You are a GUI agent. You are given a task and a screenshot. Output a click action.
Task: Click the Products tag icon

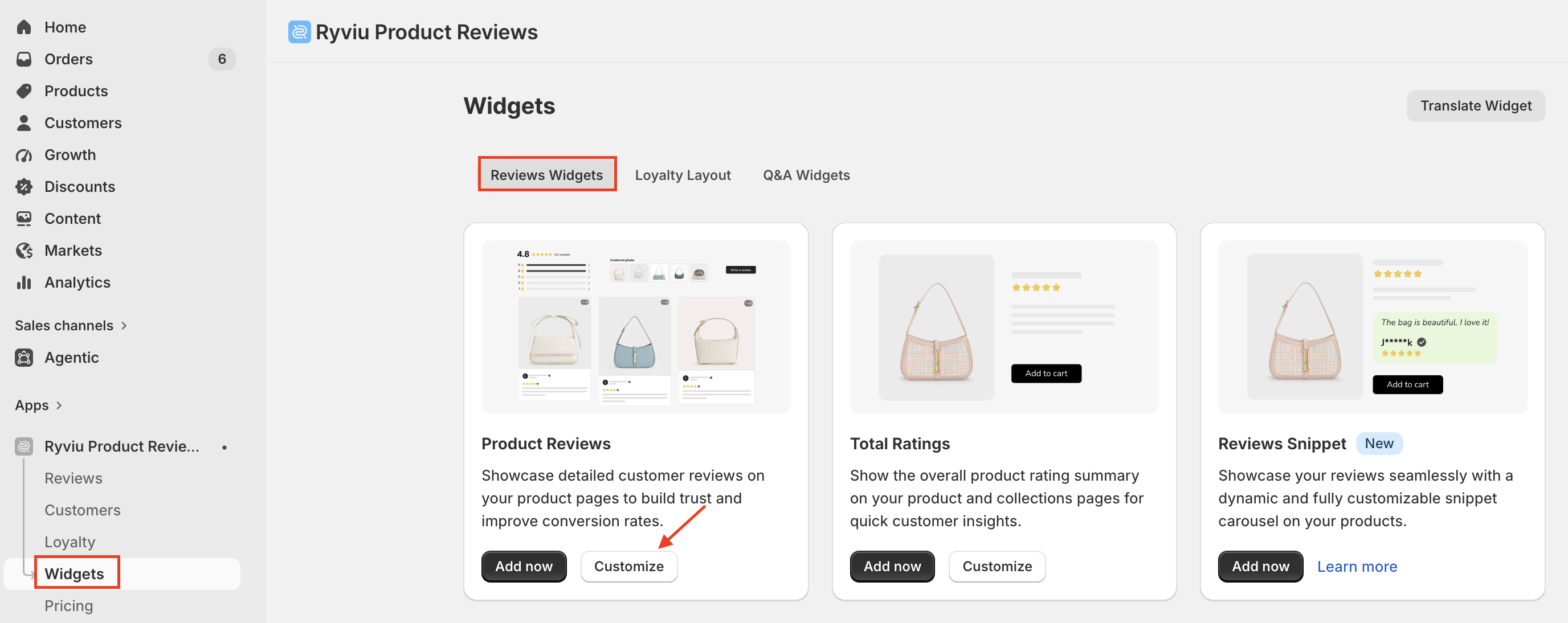coord(24,91)
